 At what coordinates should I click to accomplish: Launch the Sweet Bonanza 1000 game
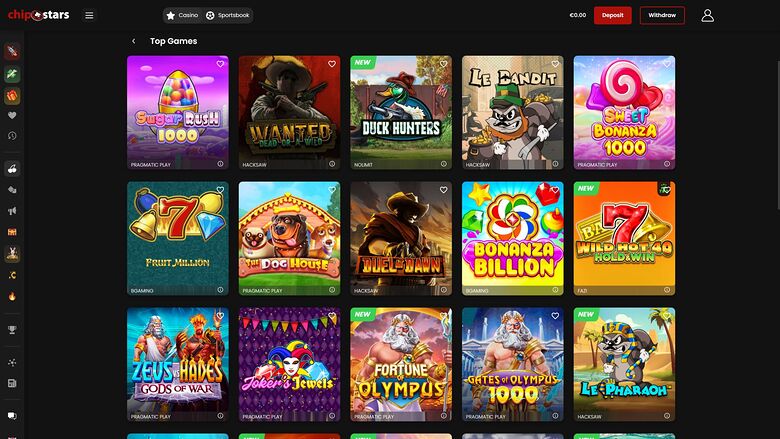click(624, 112)
